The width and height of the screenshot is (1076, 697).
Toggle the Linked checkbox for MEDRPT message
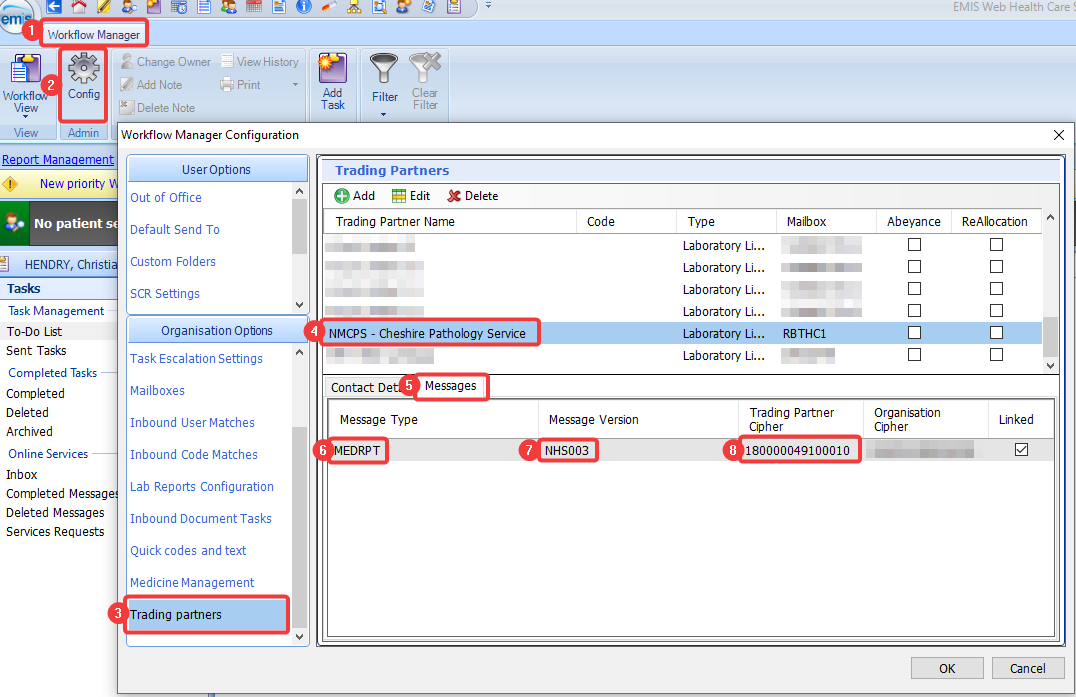click(1021, 449)
